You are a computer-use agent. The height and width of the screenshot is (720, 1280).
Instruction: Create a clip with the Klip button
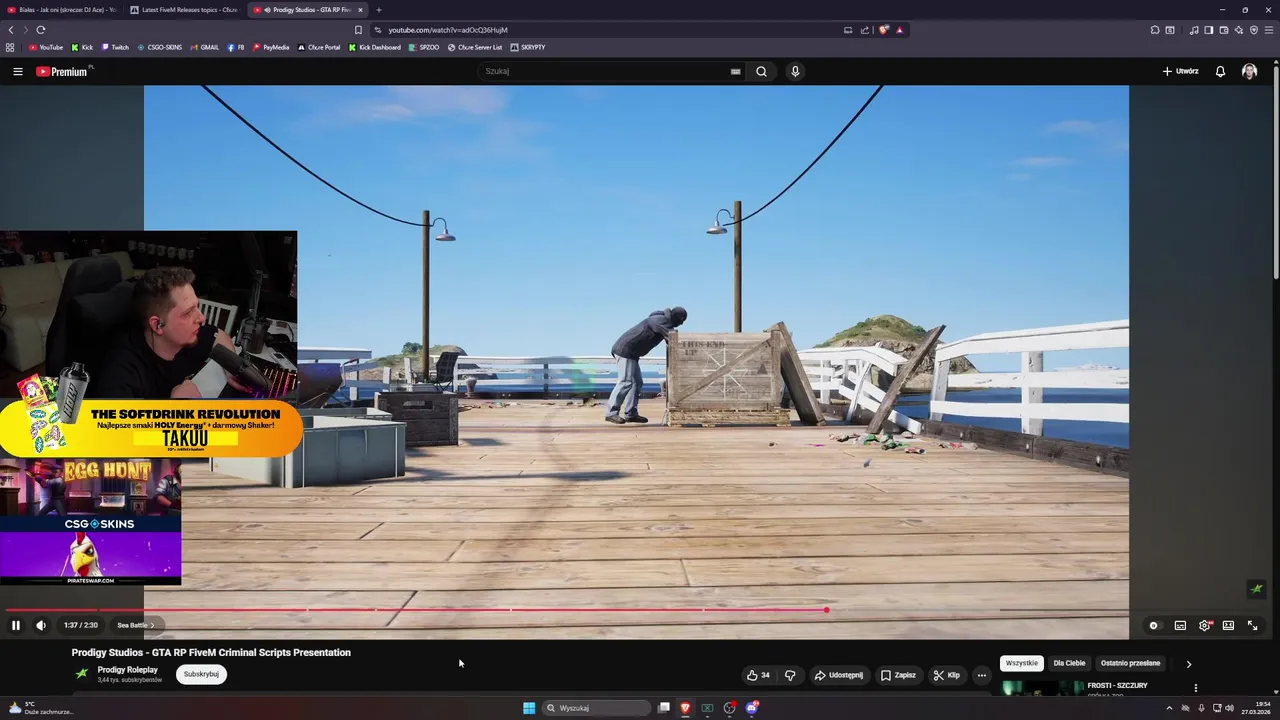[x=946, y=675]
